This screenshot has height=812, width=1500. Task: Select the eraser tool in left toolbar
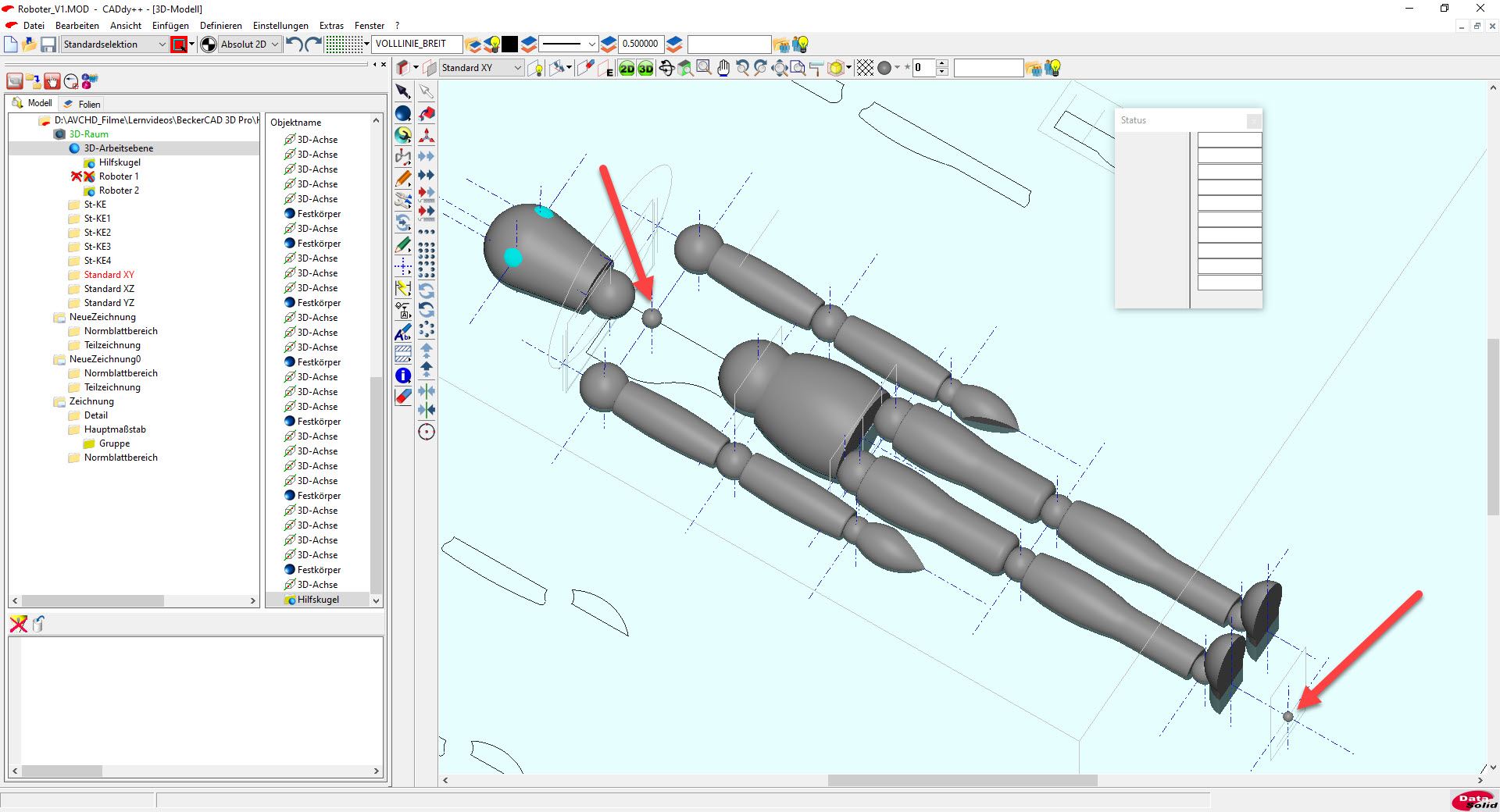pos(403,397)
